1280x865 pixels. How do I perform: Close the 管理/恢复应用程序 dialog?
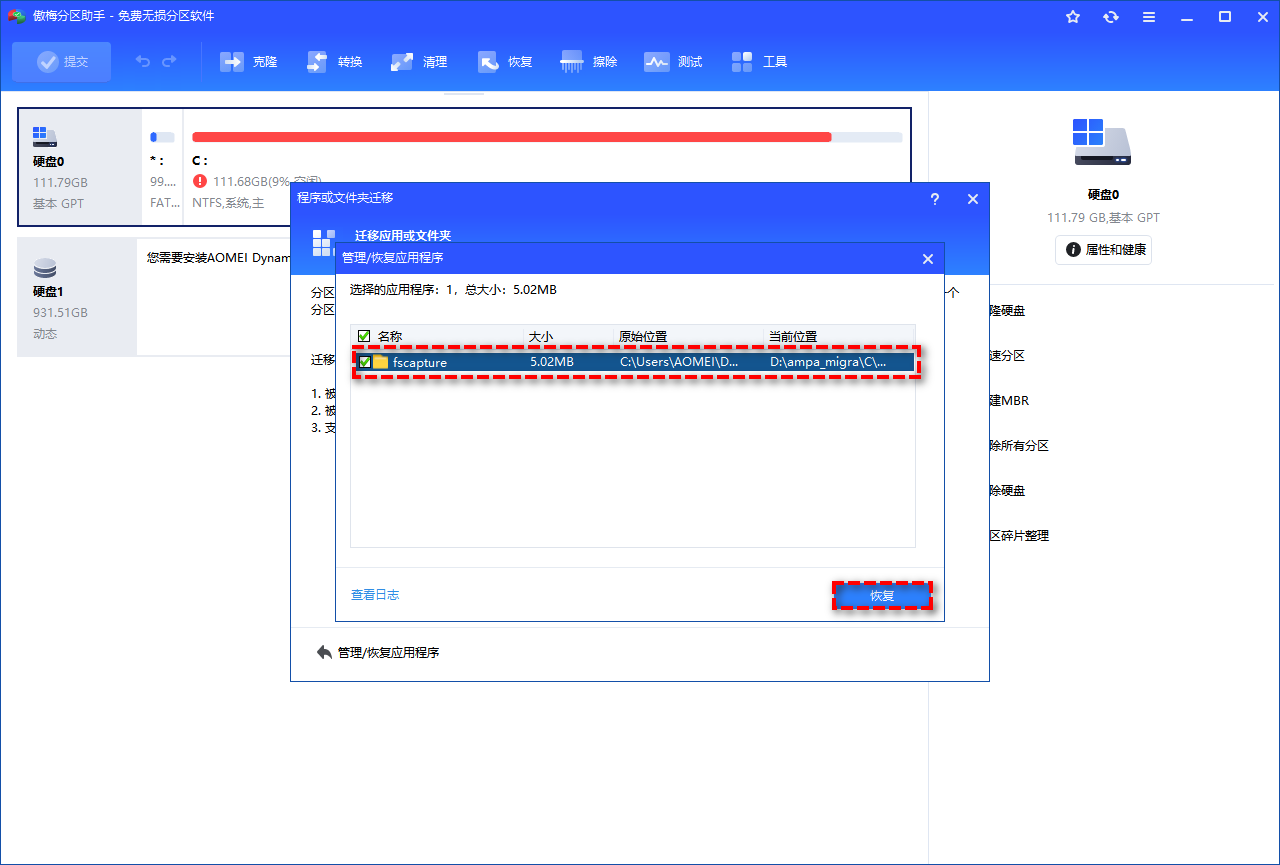pos(927,259)
